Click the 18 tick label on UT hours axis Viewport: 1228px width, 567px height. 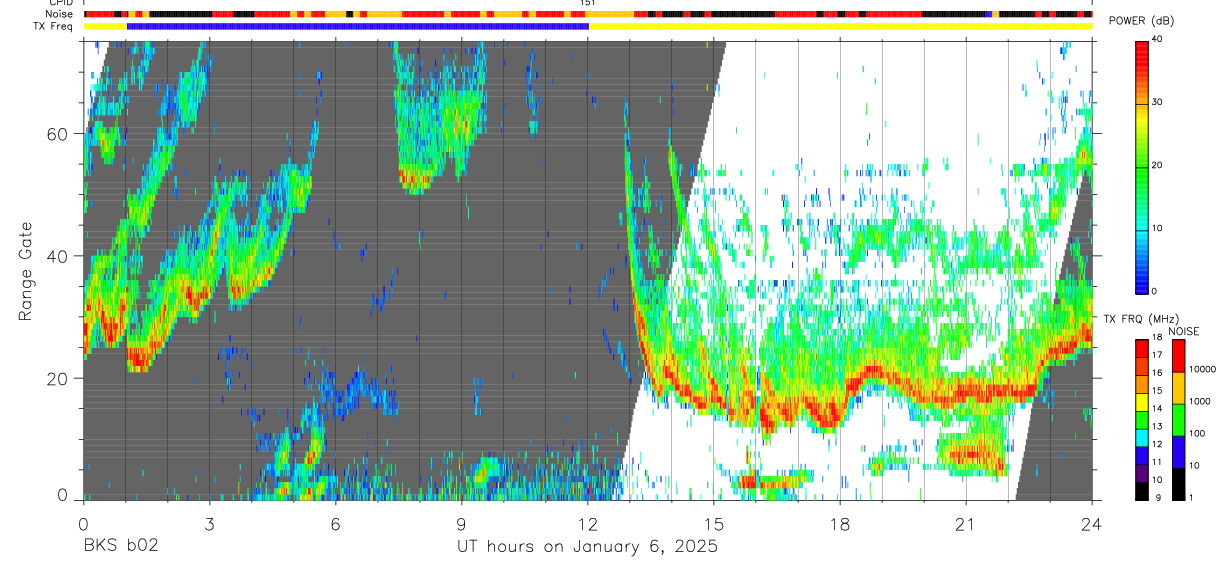coord(840,523)
